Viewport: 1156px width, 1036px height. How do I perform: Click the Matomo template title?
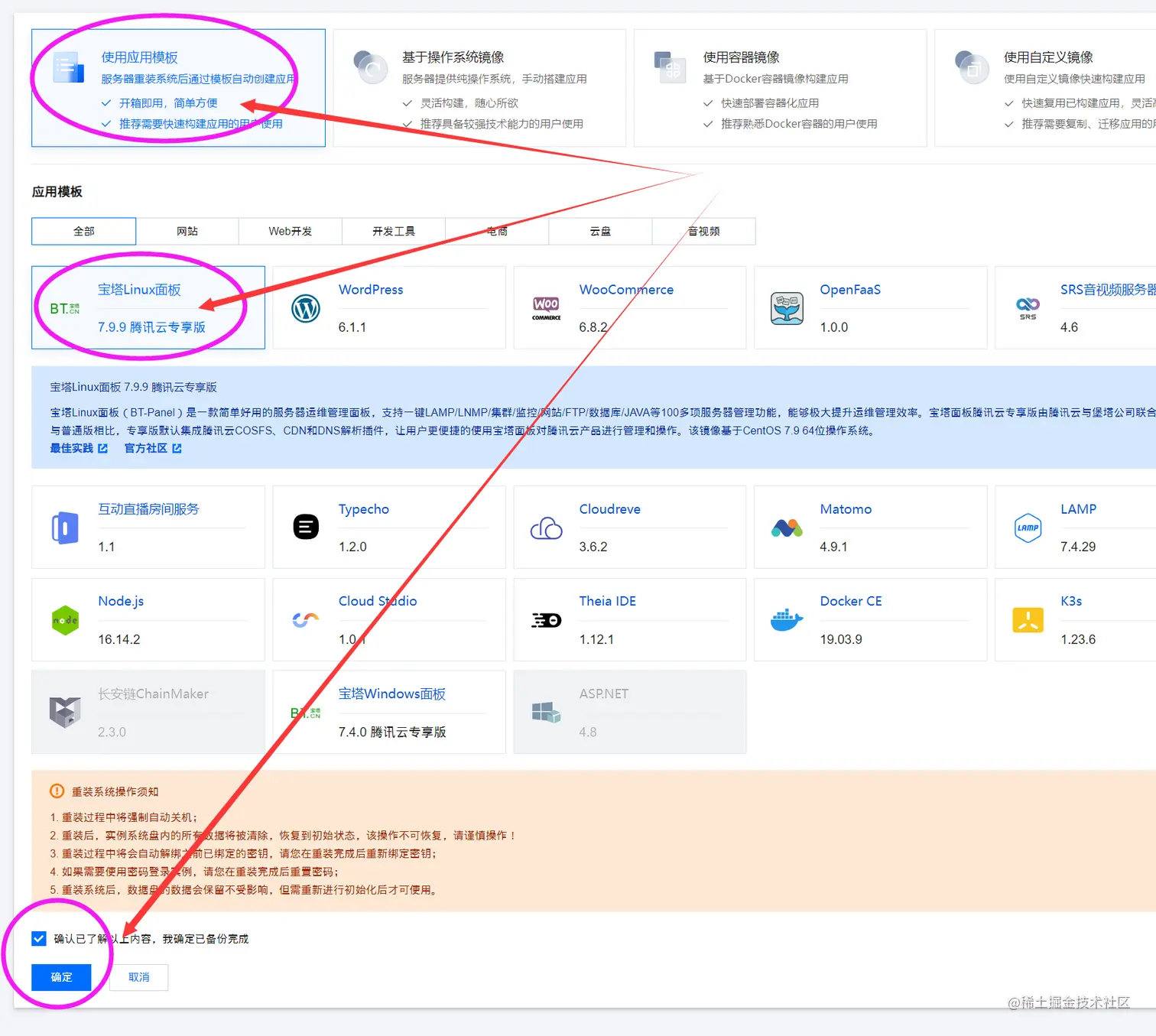pyautogui.click(x=846, y=509)
